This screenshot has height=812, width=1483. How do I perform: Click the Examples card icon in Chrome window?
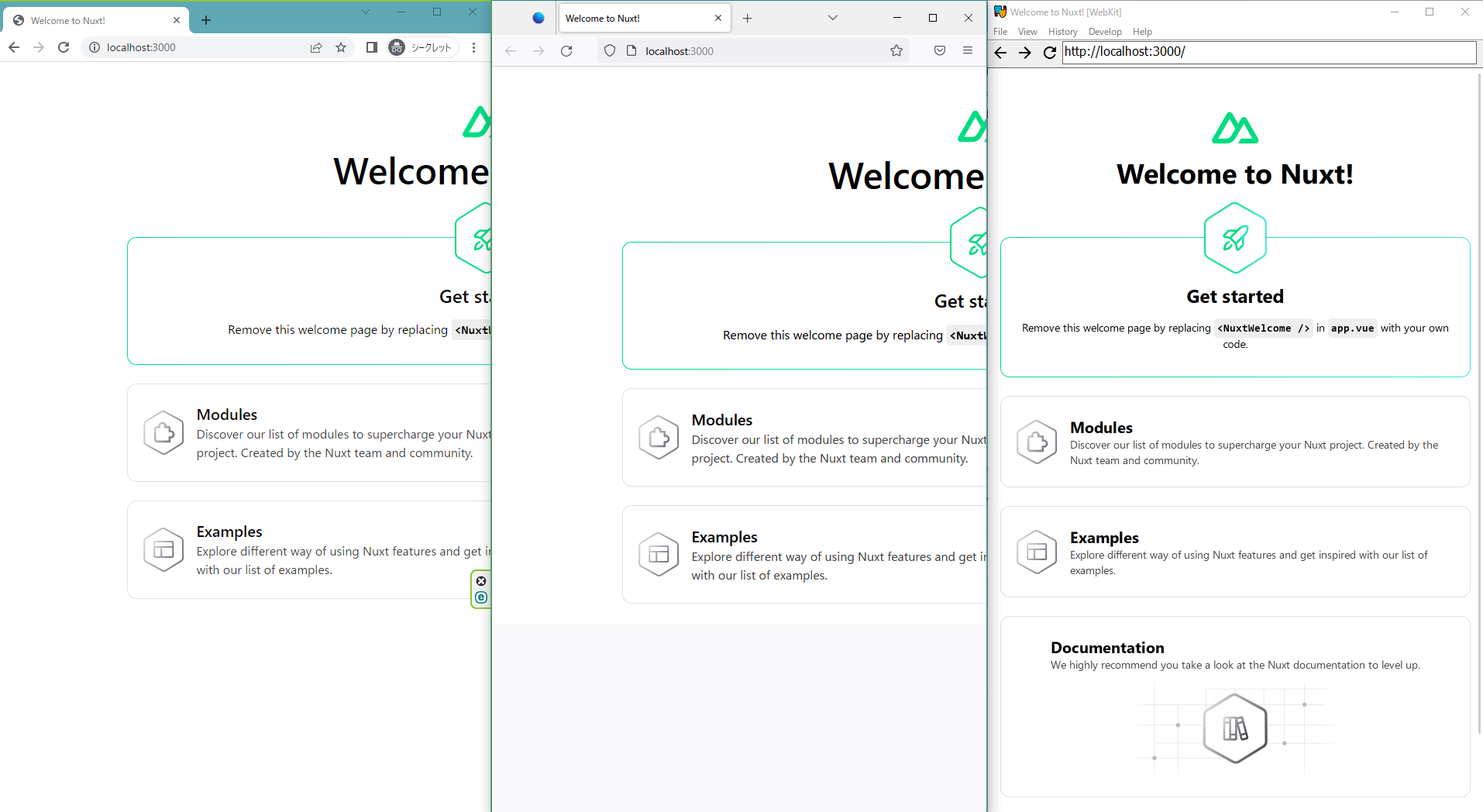(x=163, y=549)
